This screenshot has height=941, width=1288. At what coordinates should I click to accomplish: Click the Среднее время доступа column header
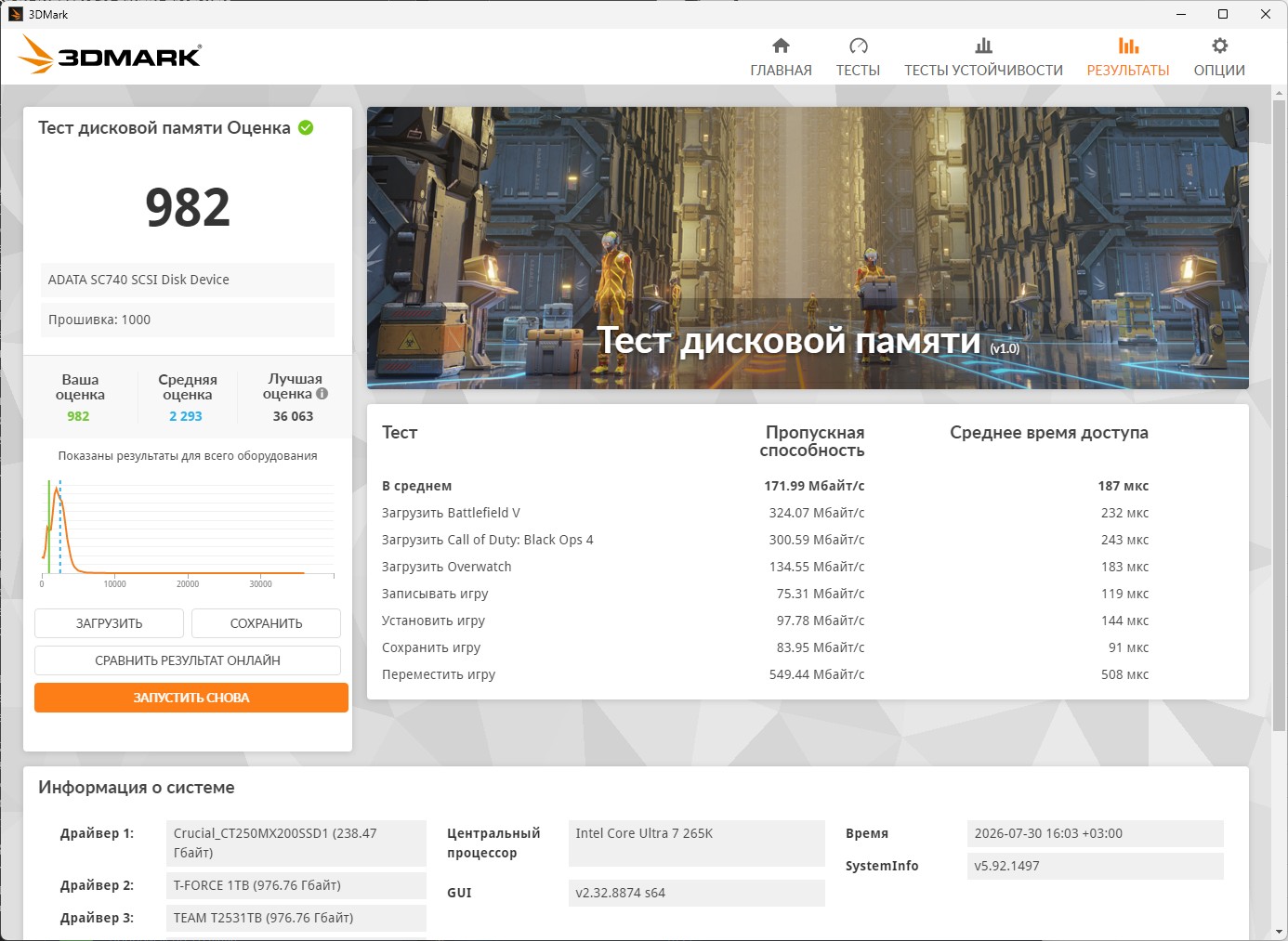(1049, 433)
